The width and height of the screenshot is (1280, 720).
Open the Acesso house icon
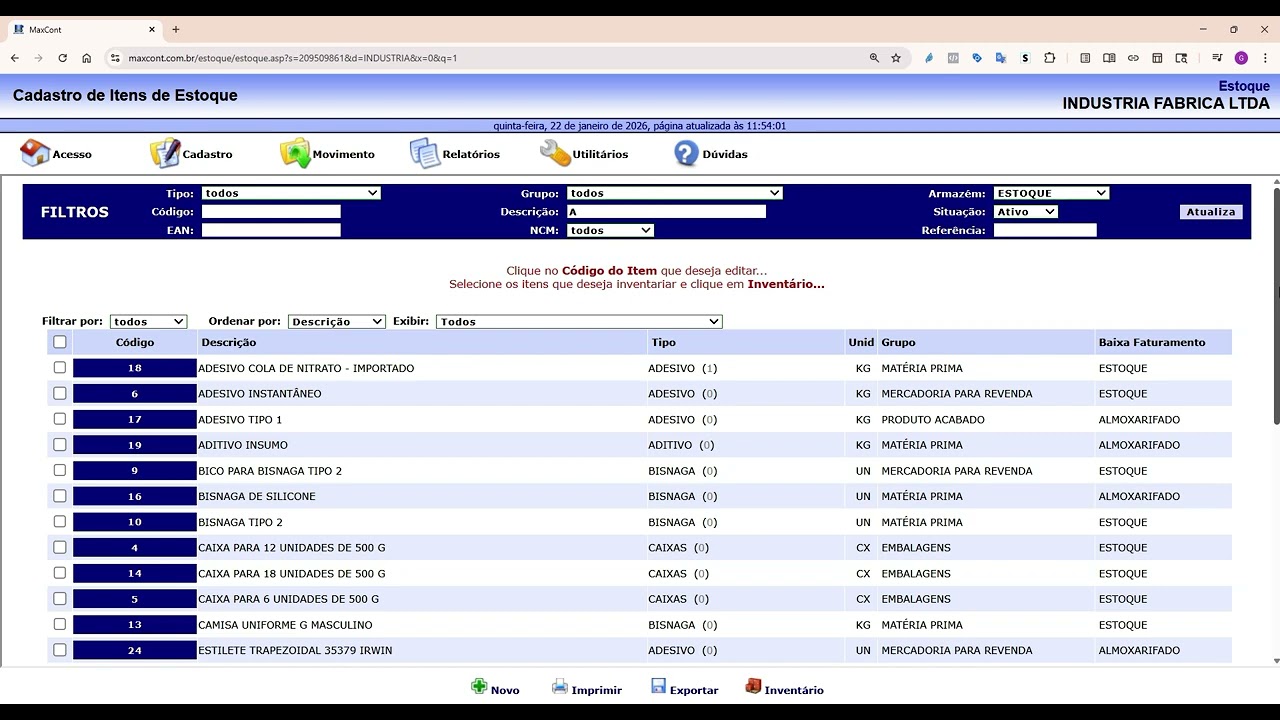pyautogui.click(x=35, y=153)
